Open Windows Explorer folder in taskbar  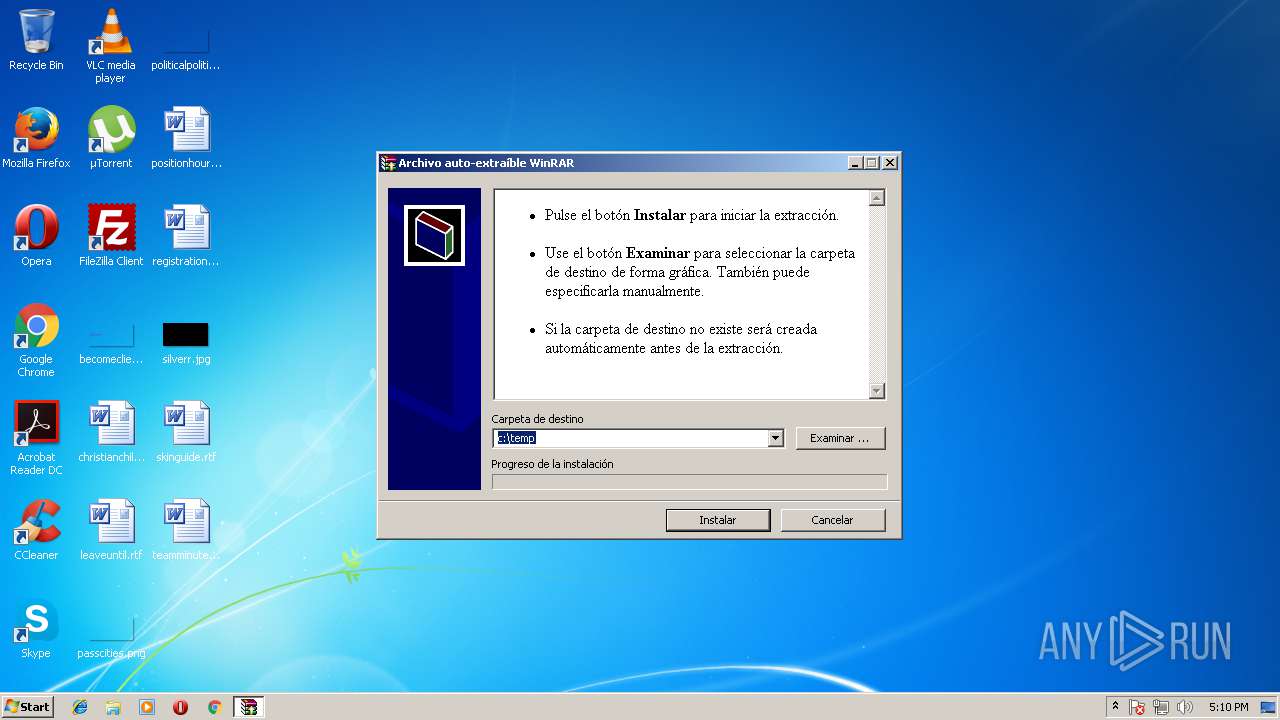[113, 707]
